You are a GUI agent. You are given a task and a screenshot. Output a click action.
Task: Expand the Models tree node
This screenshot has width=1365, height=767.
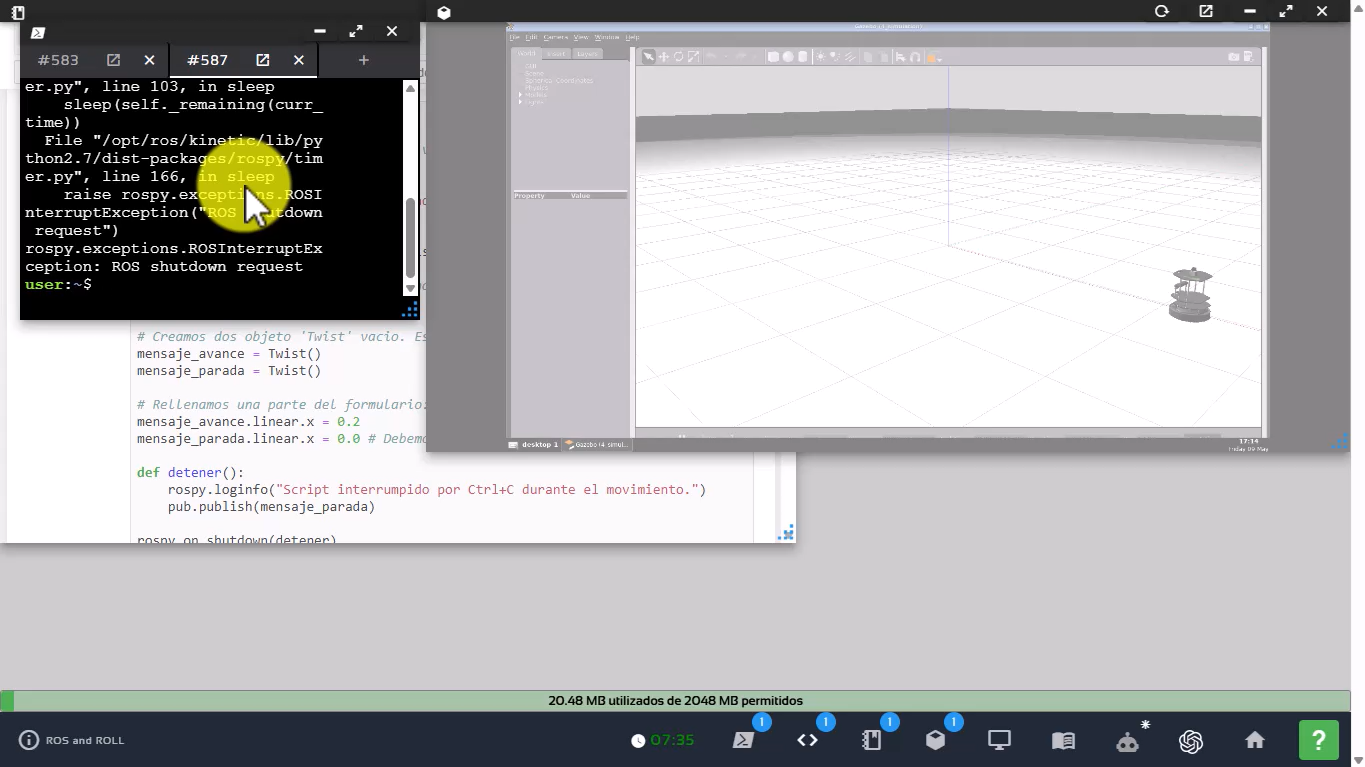point(520,95)
